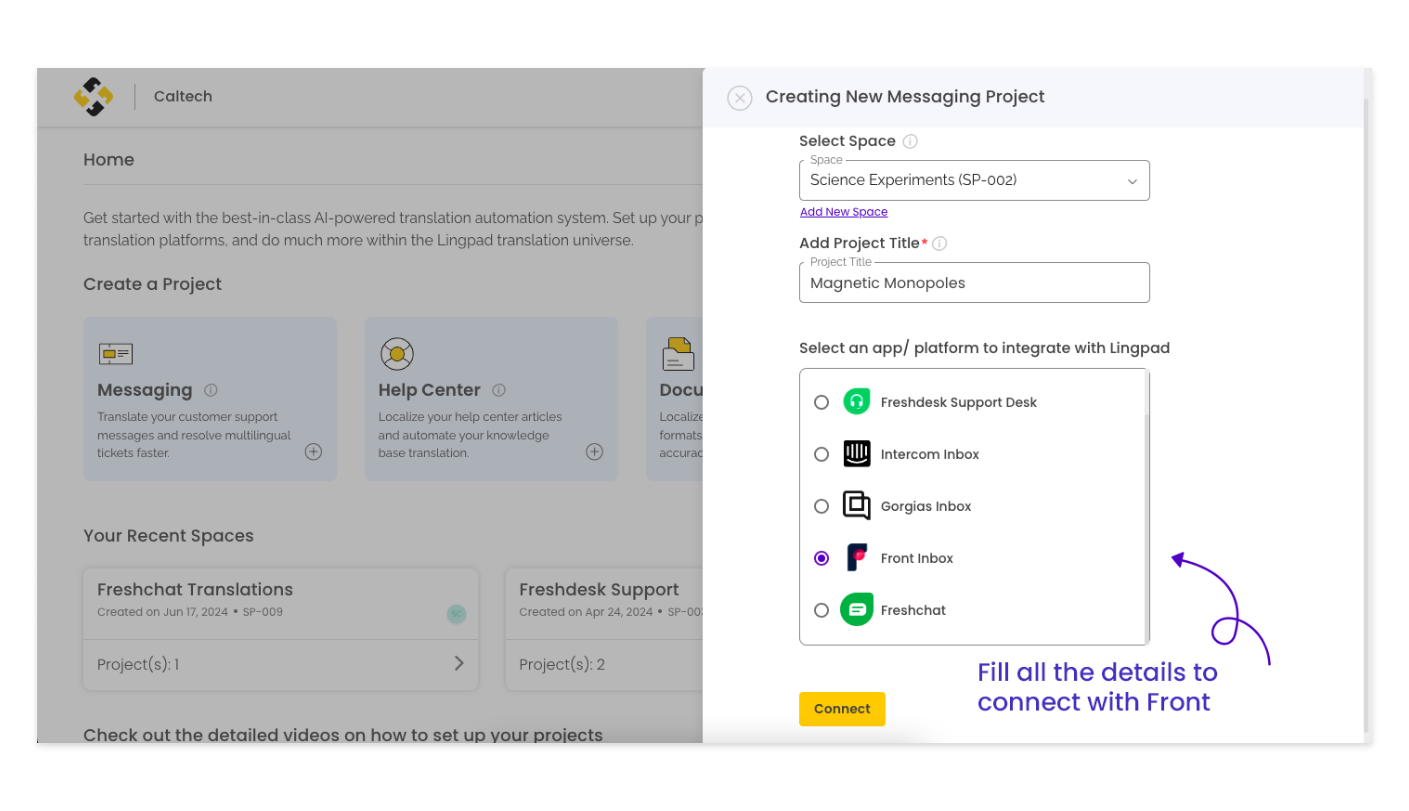Image resolution: width=1409 pixels, height=811 pixels.
Task: Close the Creating New Messaging Project panel
Action: (740, 98)
